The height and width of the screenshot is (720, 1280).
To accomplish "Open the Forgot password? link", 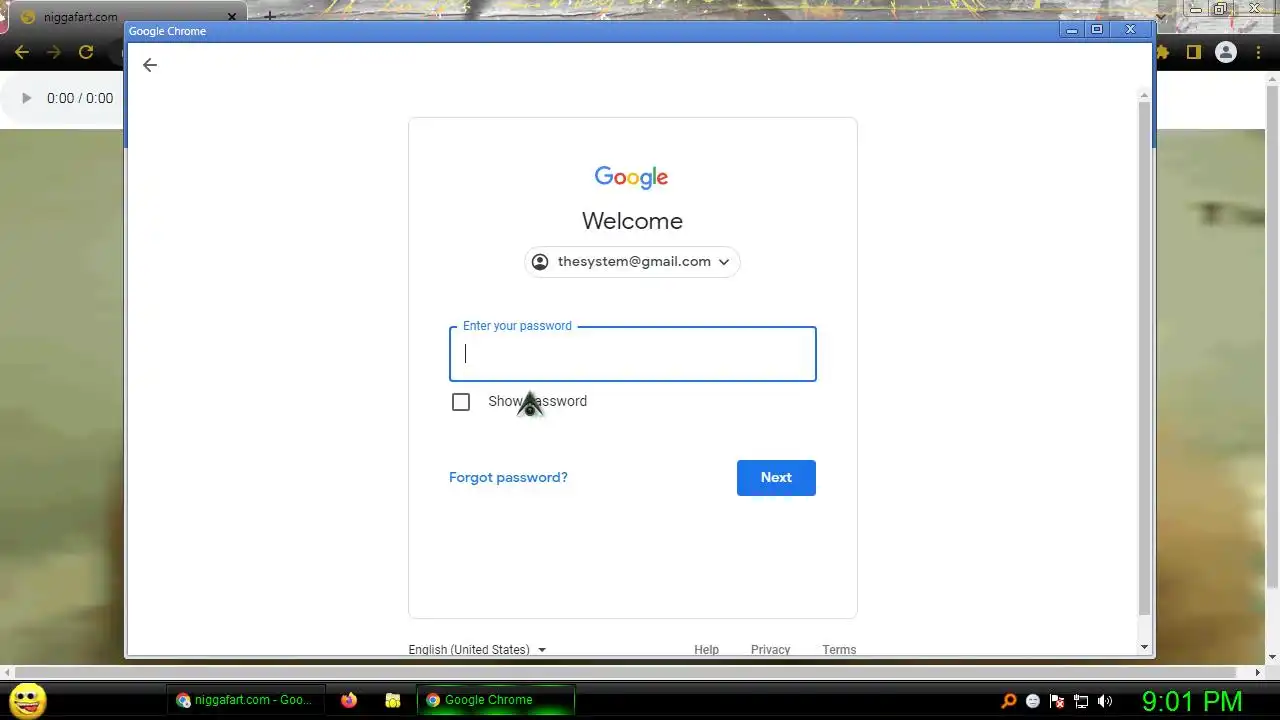I will point(508,477).
